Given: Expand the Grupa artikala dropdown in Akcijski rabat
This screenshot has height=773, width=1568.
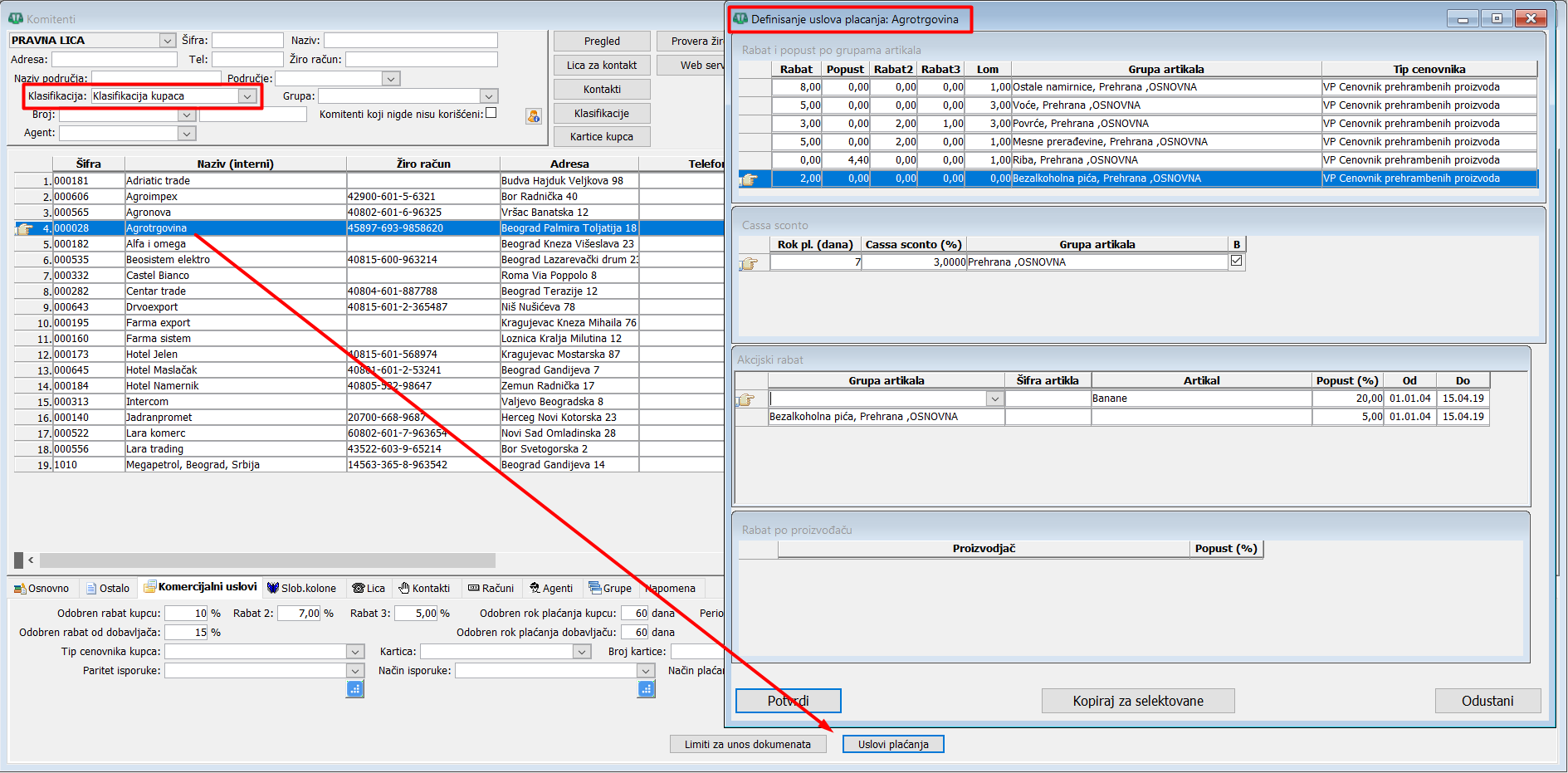Looking at the screenshot, I should (994, 399).
